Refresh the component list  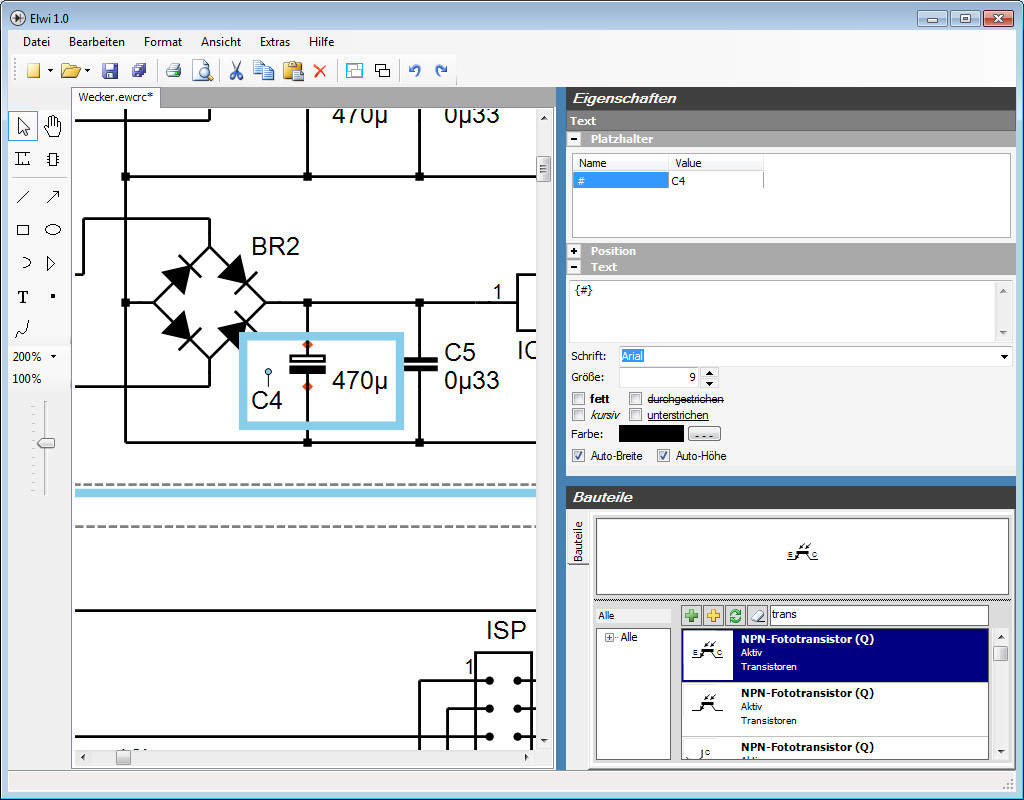click(735, 615)
